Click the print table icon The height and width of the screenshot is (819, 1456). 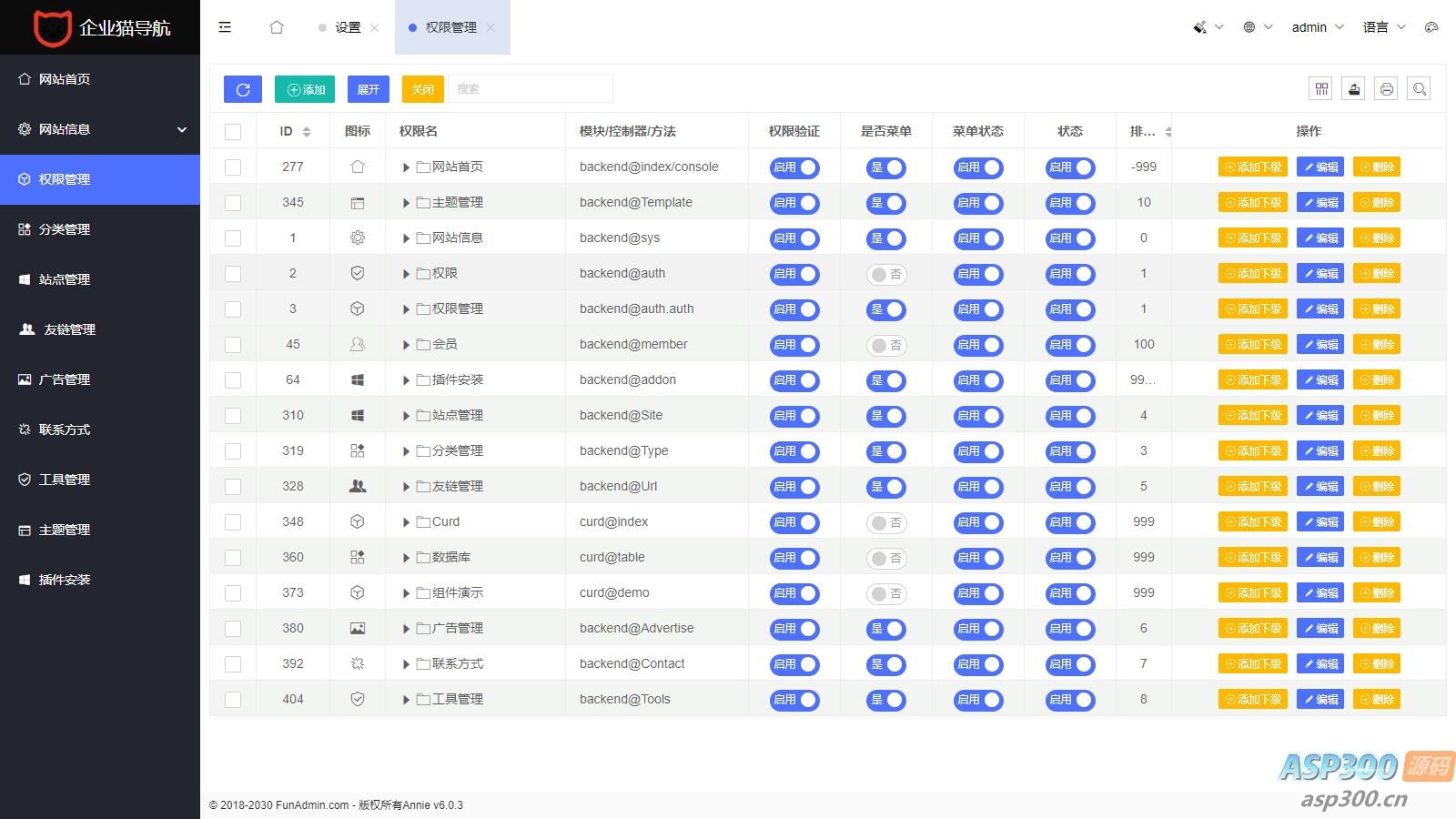1386,88
